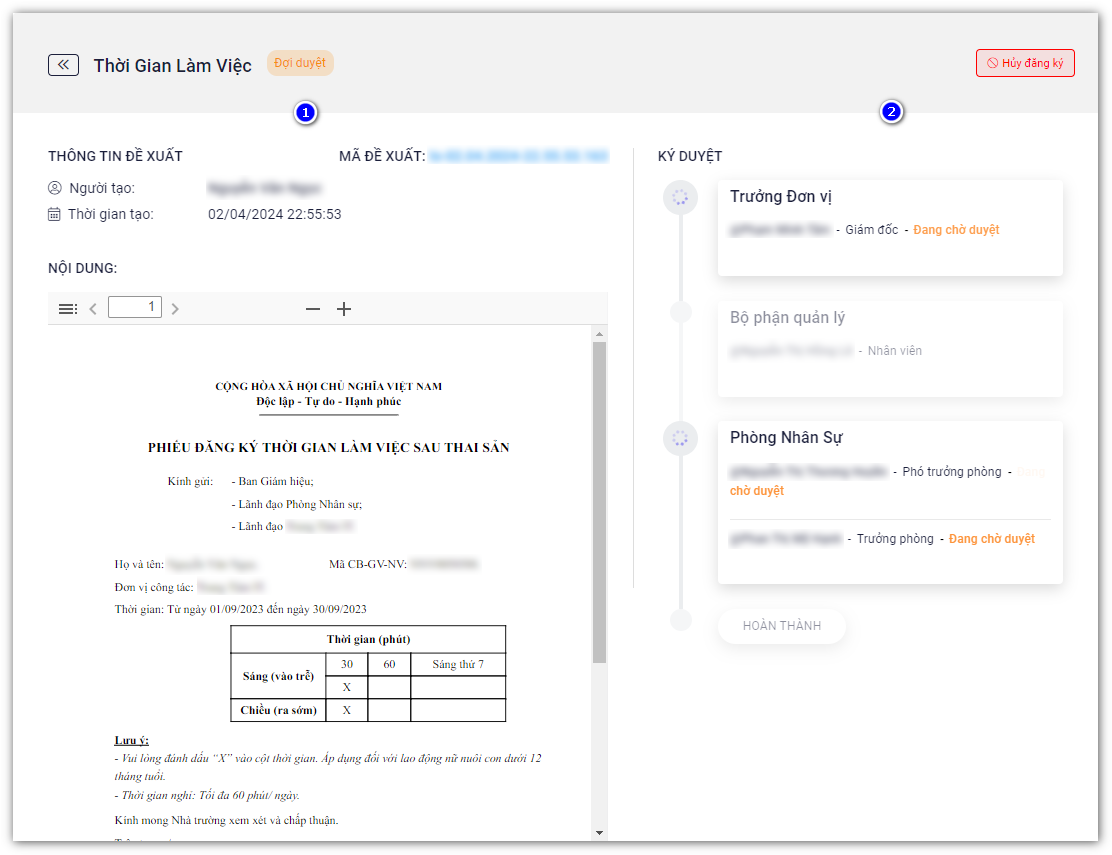Click the blurred Mã đề xuất code link

pyautogui.click(x=518, y=156)
